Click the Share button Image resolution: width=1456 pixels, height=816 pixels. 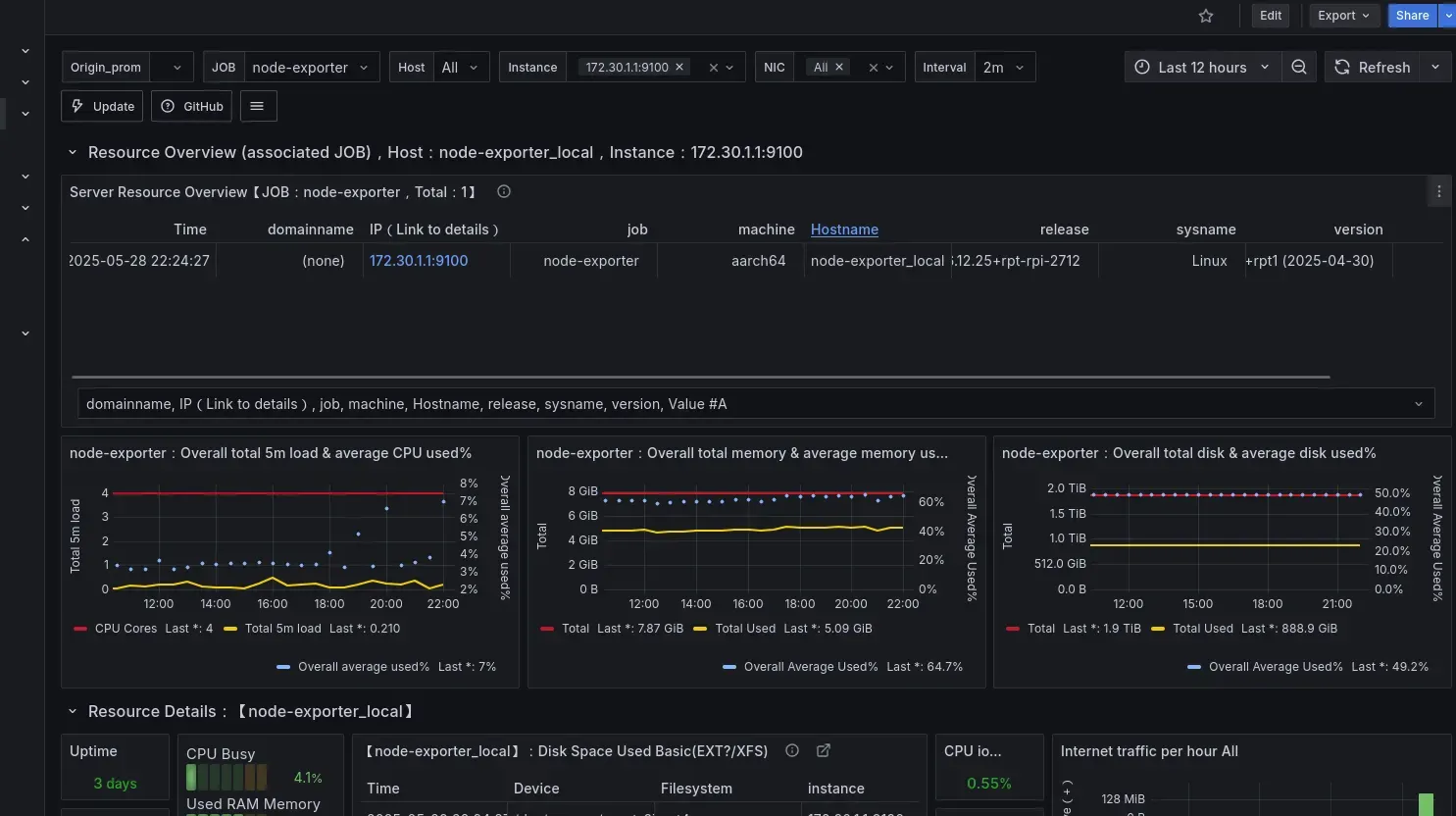[x=1412, y=16]
